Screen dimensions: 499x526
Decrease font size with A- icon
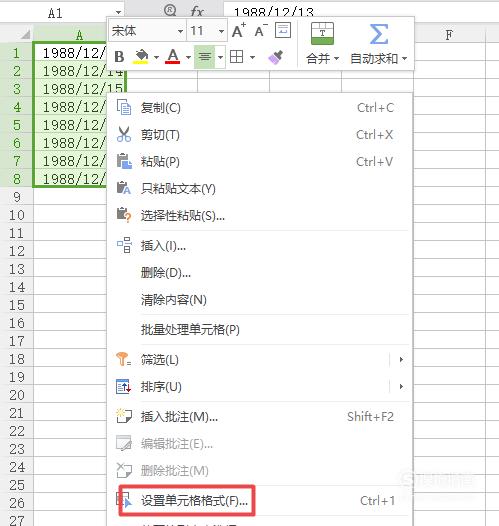[261, 31]
